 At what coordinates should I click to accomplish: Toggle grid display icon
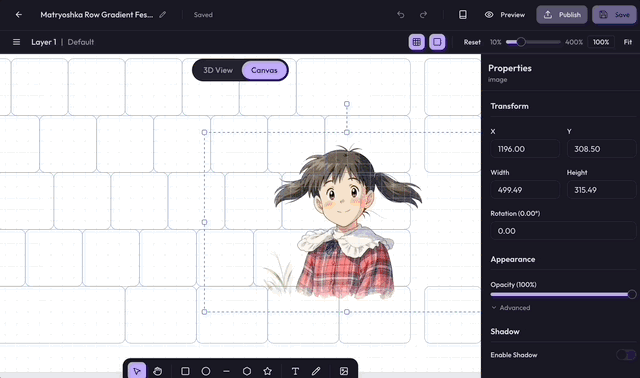pos(417,42)
